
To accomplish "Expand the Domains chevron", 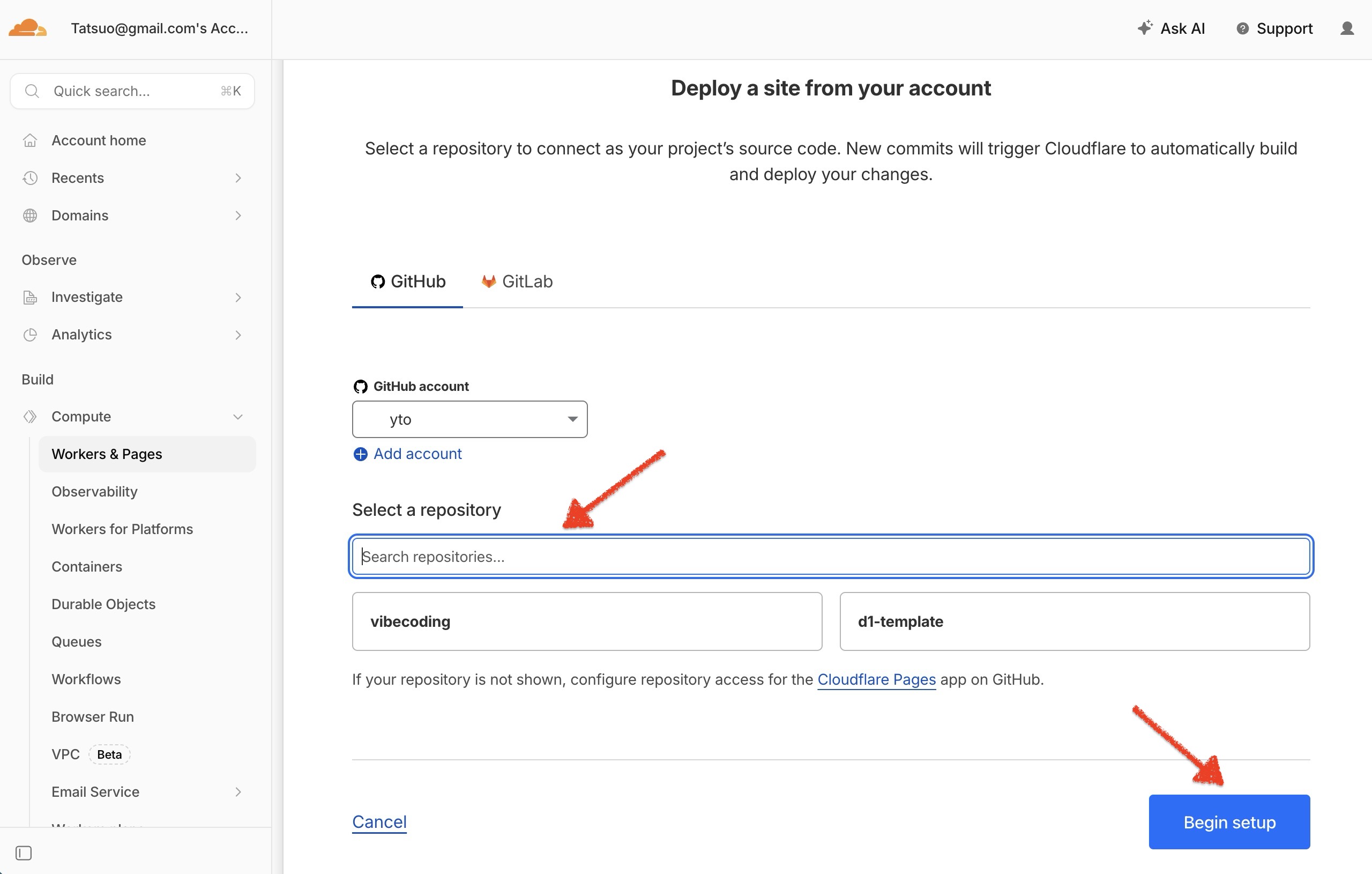I will (238, 216).
